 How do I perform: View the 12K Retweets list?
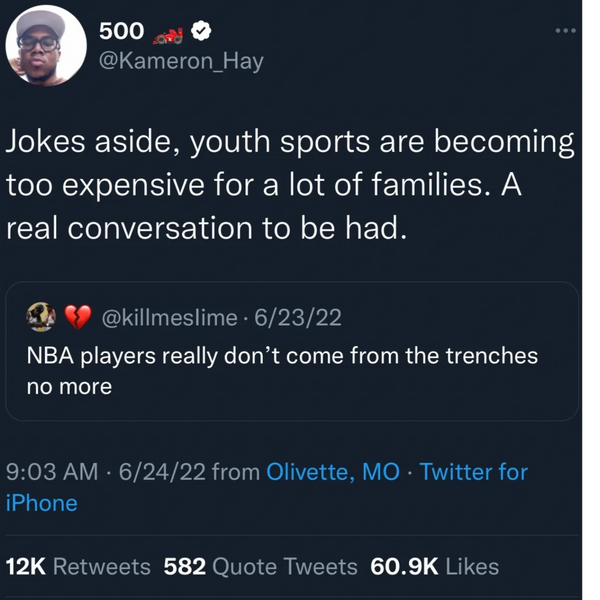[78, 567]
